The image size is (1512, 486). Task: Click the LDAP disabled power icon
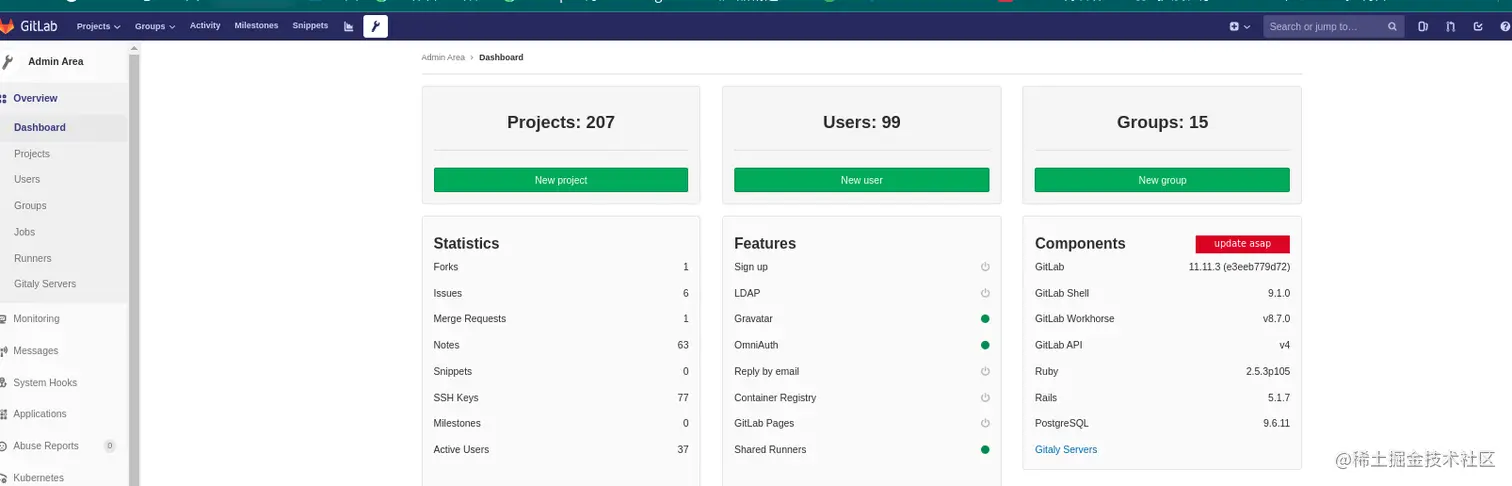click(x=985, y=293)
